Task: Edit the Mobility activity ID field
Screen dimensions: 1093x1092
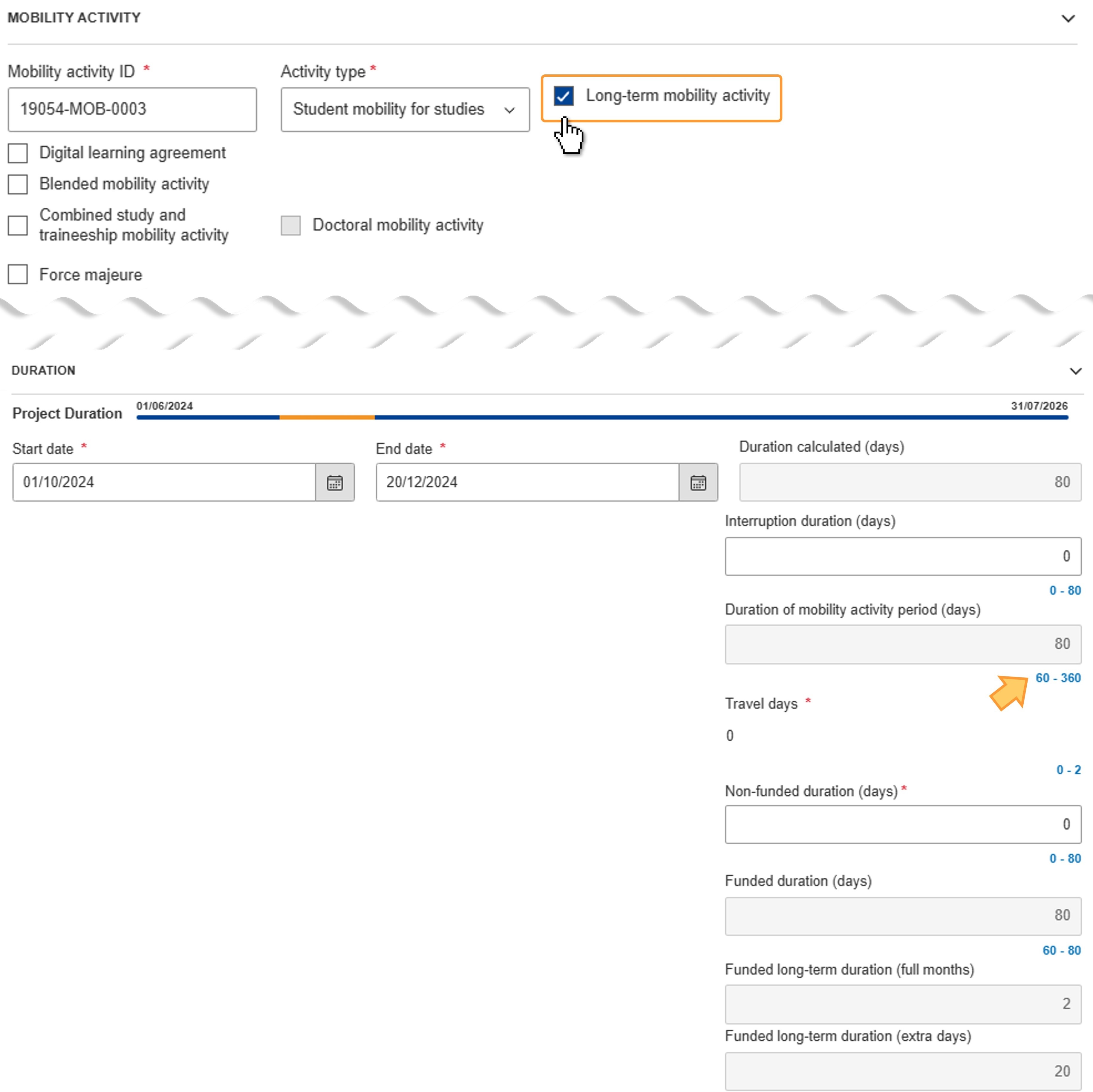Action: 132,109
